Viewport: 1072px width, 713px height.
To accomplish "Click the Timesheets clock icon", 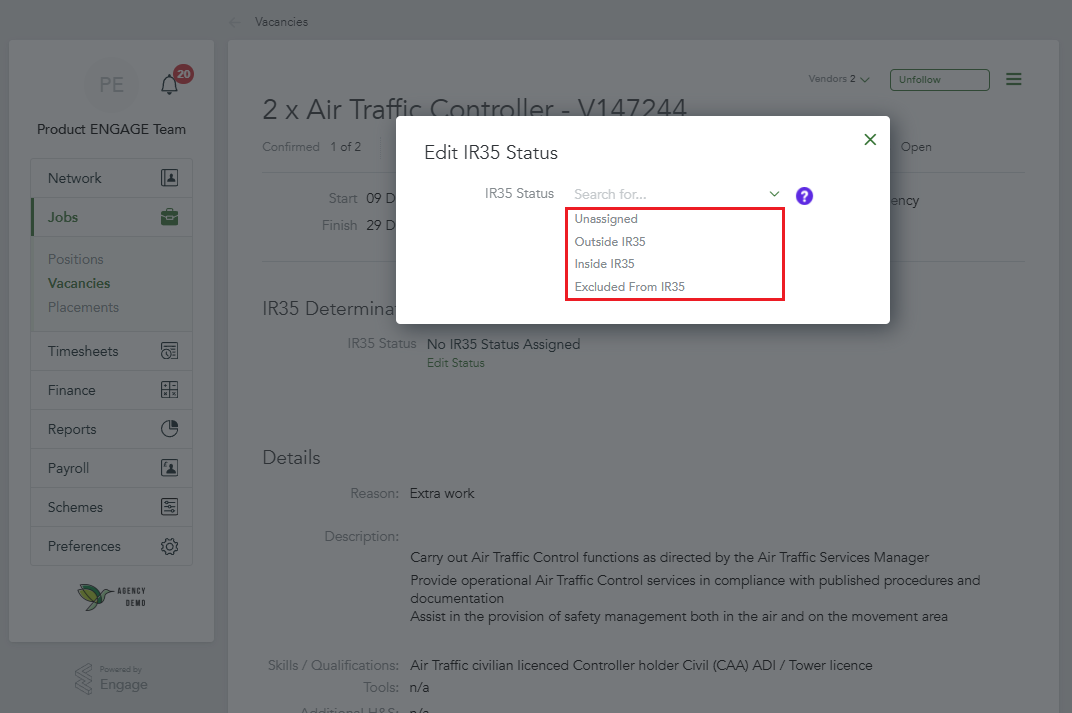I will [x=170, y=351].
